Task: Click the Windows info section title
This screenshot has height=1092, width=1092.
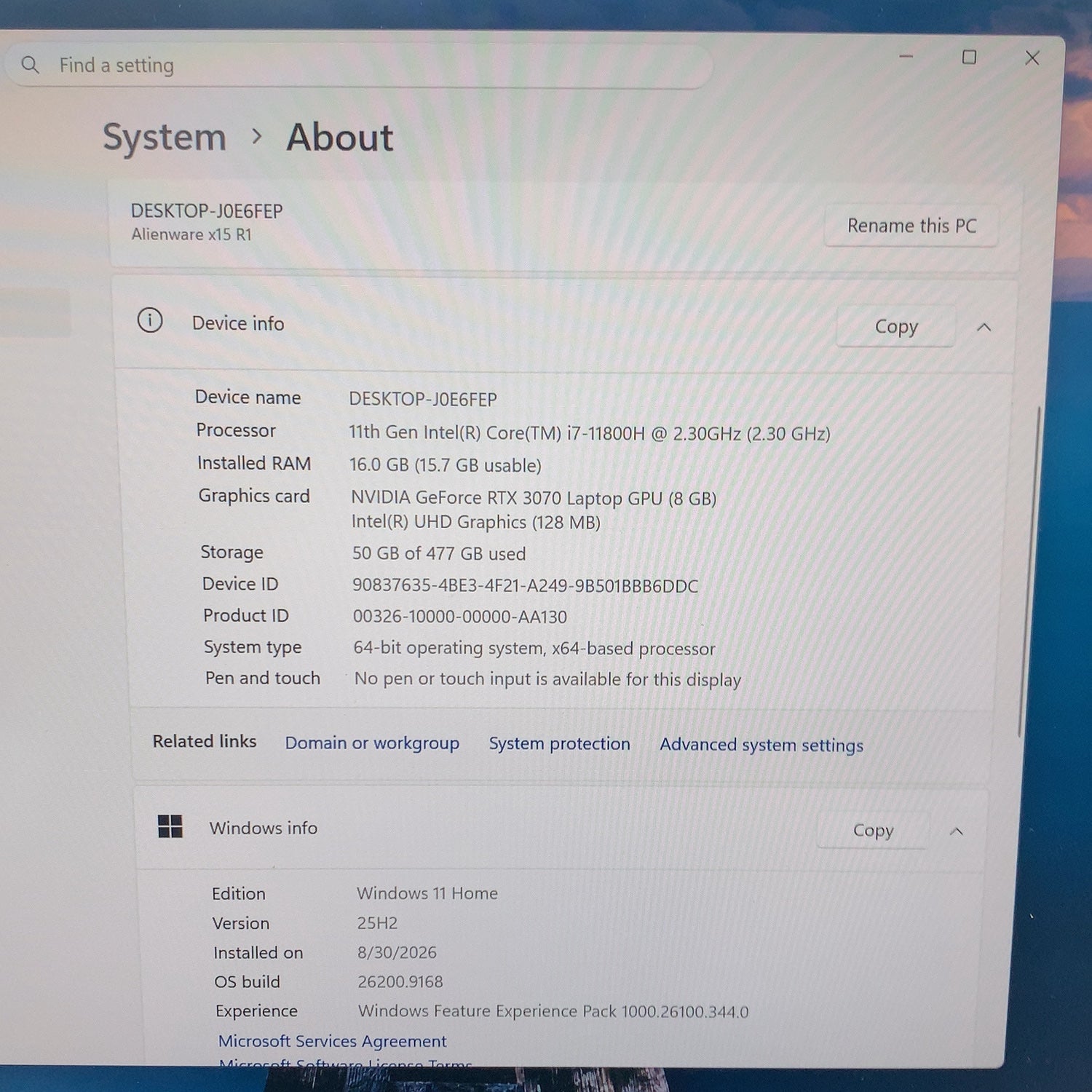Action: coord(264,828)
